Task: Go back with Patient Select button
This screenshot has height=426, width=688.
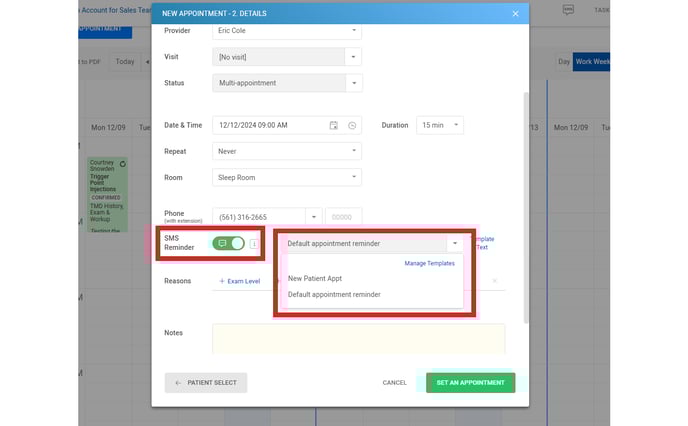Action: (x=206, y=383)
